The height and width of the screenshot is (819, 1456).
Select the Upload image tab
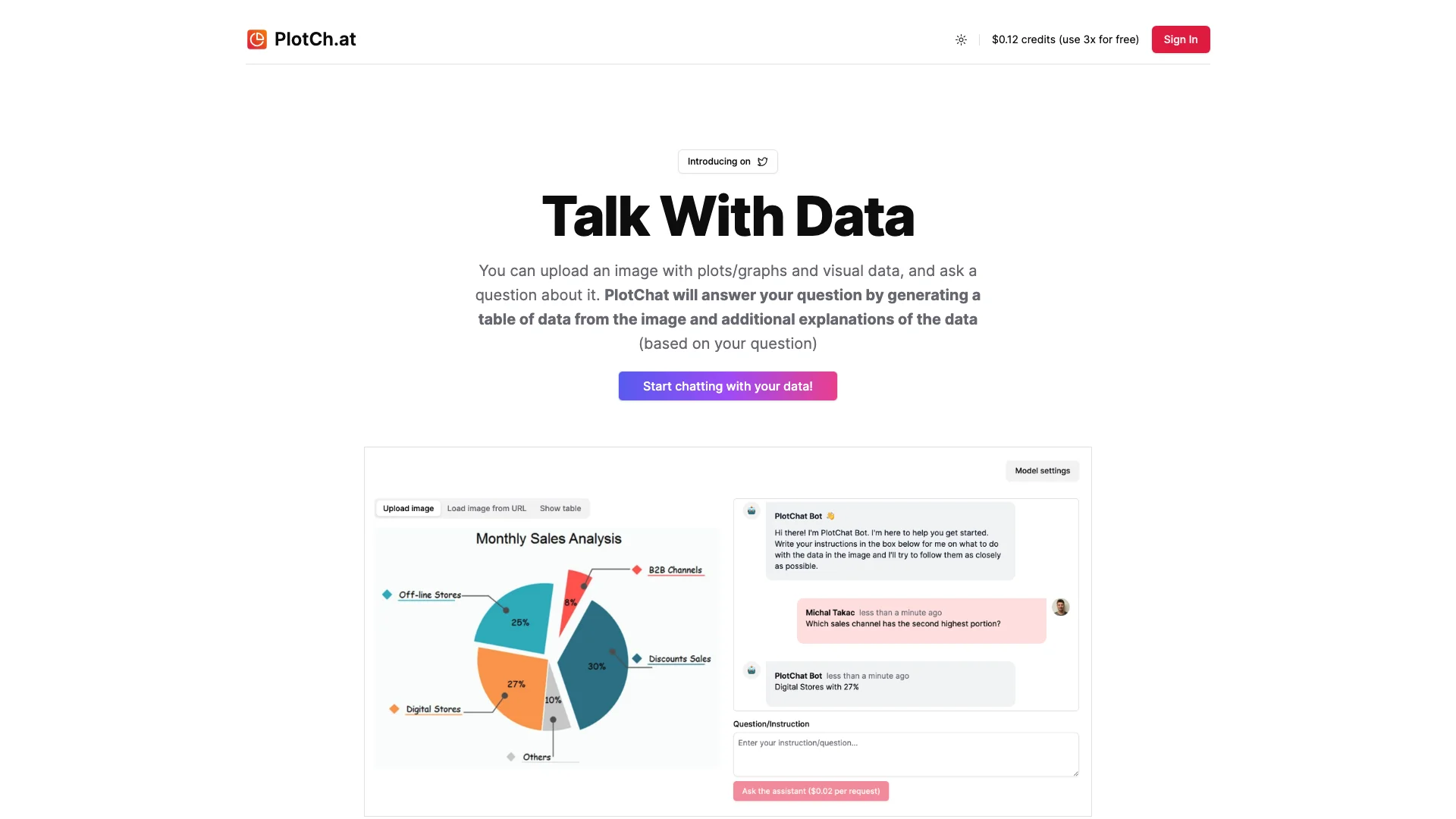click(407, 508)
